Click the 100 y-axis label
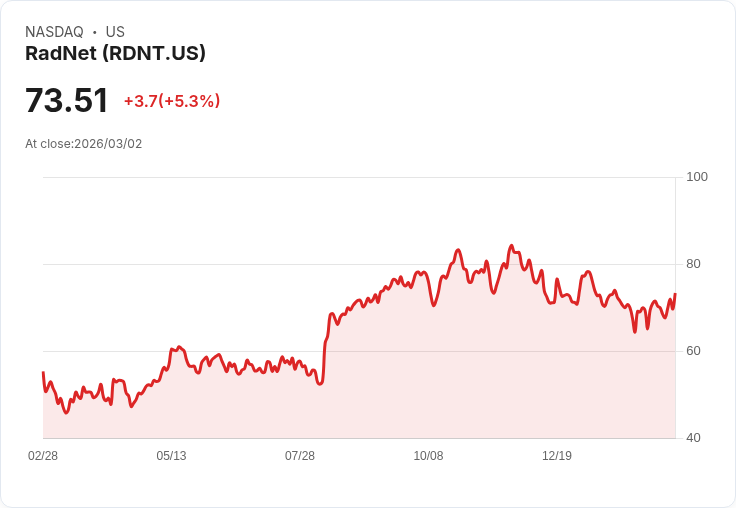The height and width of the screenshot is (508, 736). point(697,177)
